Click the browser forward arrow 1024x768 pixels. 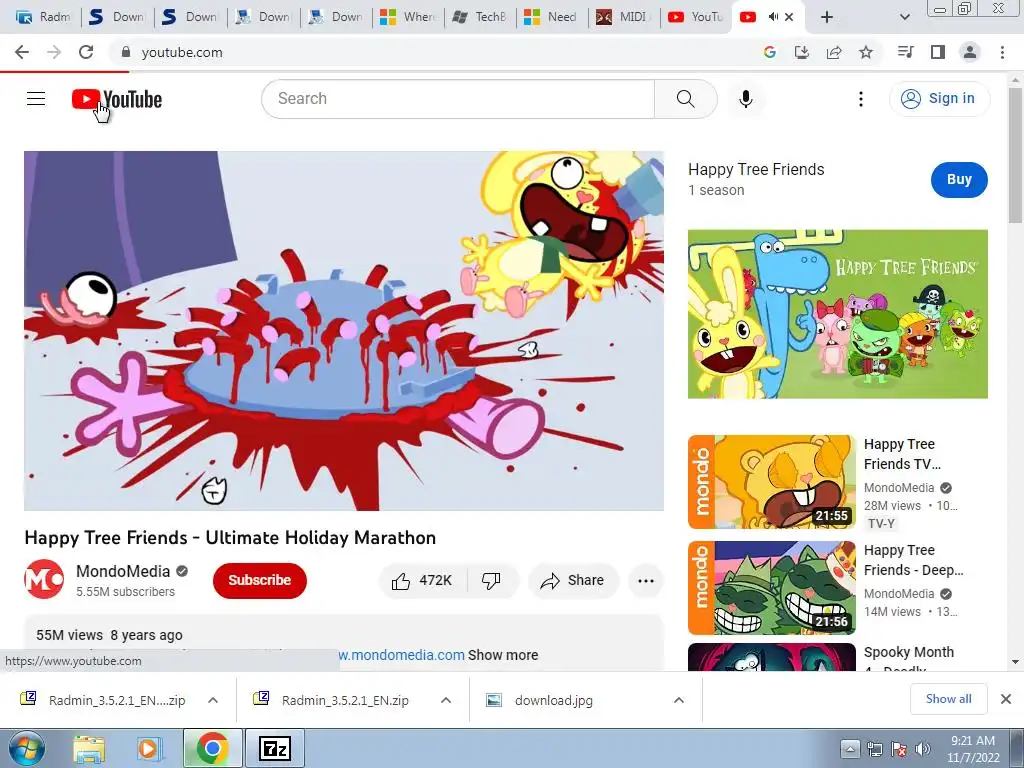pyautogui.click(x=54, y=52)
